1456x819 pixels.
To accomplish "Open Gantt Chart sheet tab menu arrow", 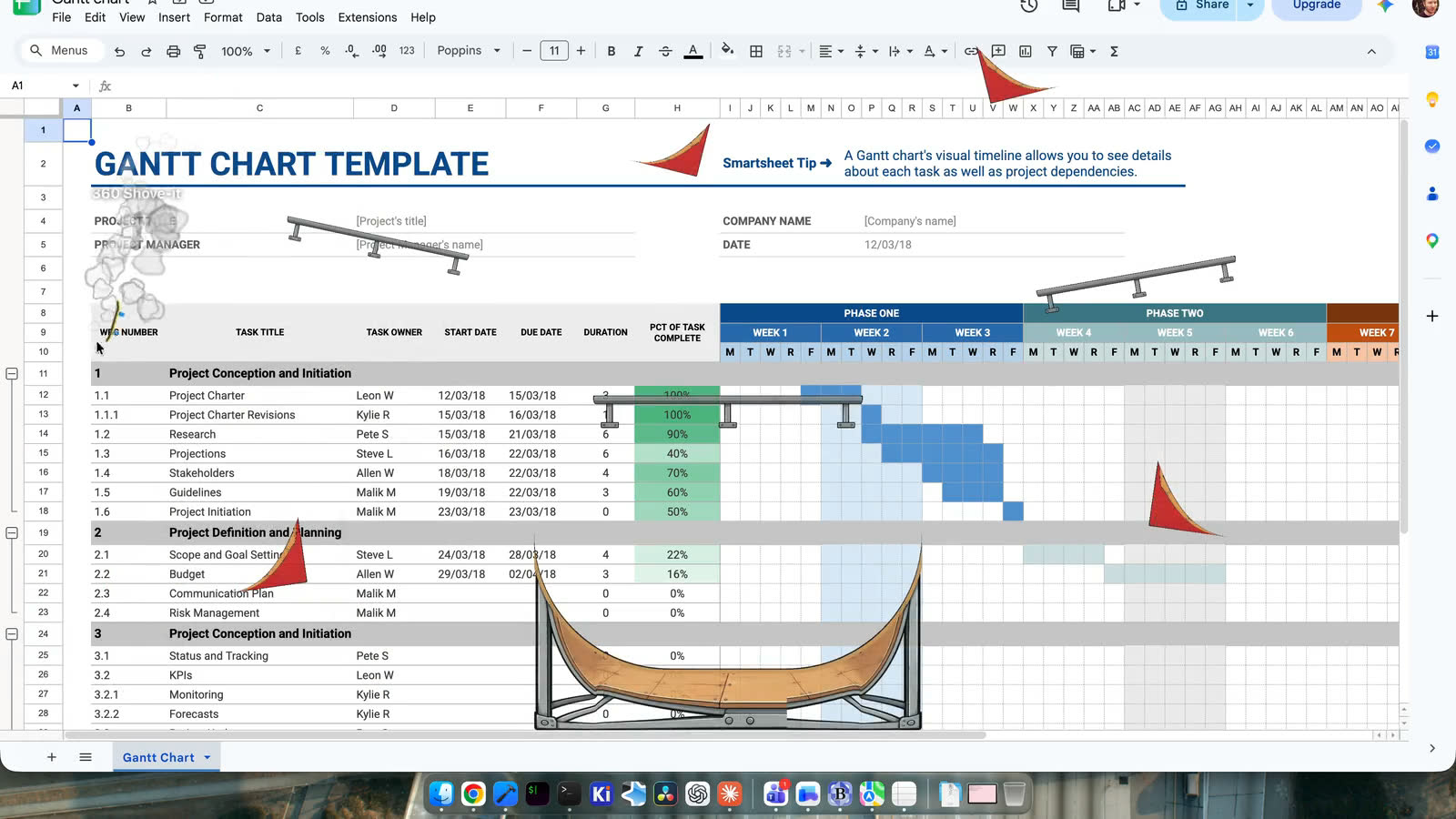I will pyautogui.click(x=207, y=757).
